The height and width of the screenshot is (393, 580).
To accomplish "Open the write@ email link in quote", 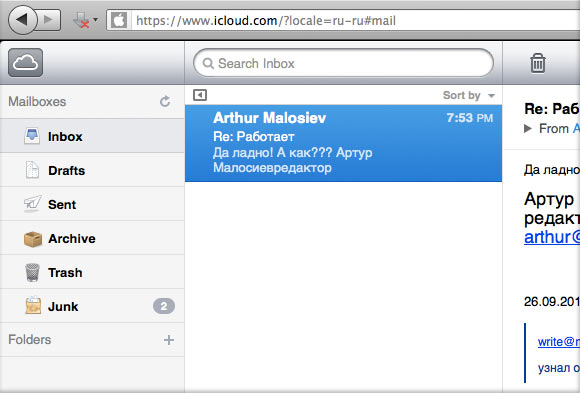I will click(x=559, y=342).
